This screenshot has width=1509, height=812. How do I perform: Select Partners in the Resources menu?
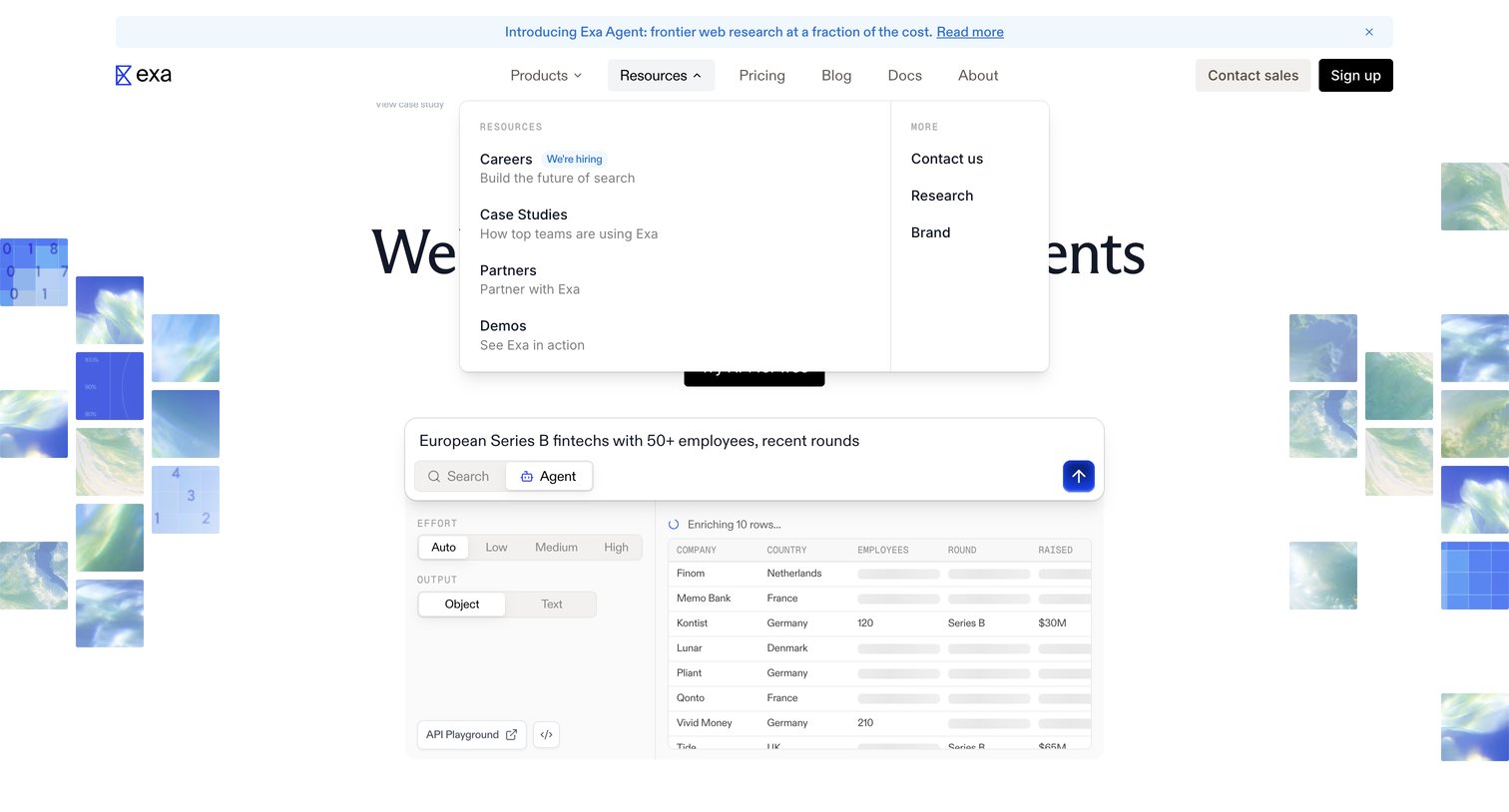508,270
